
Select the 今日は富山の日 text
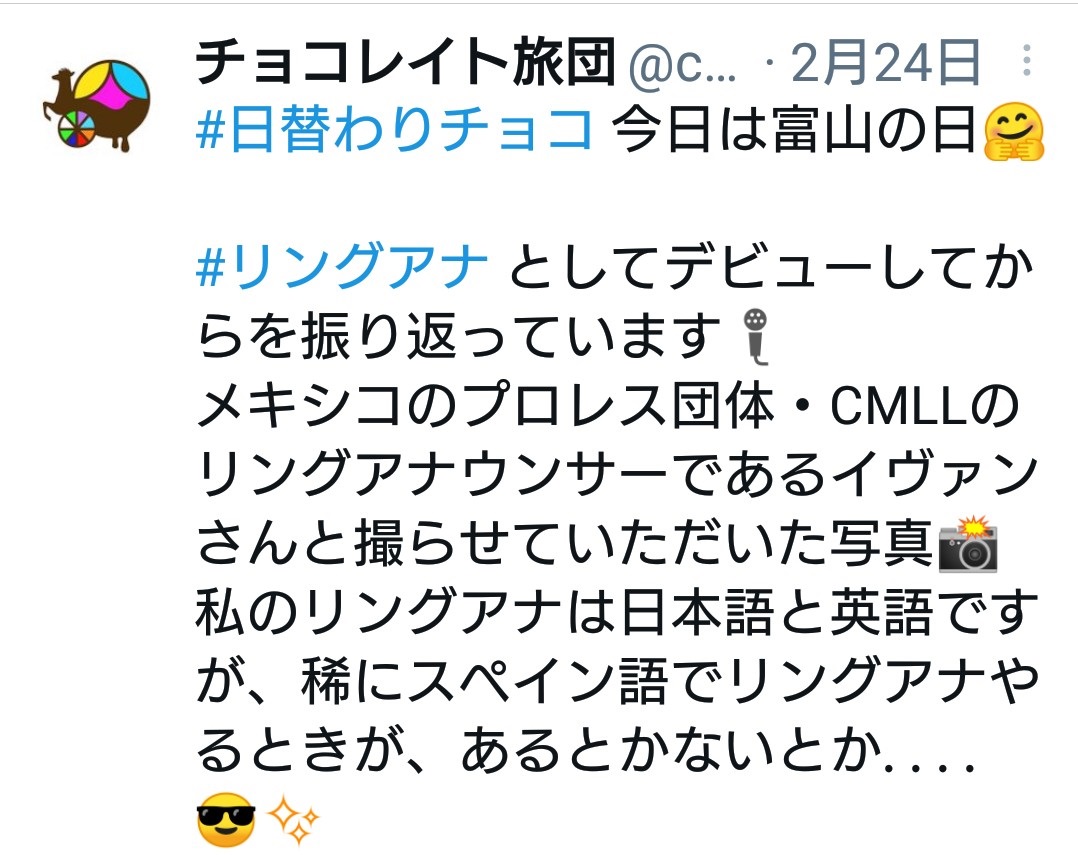click(x=794, y=129)
